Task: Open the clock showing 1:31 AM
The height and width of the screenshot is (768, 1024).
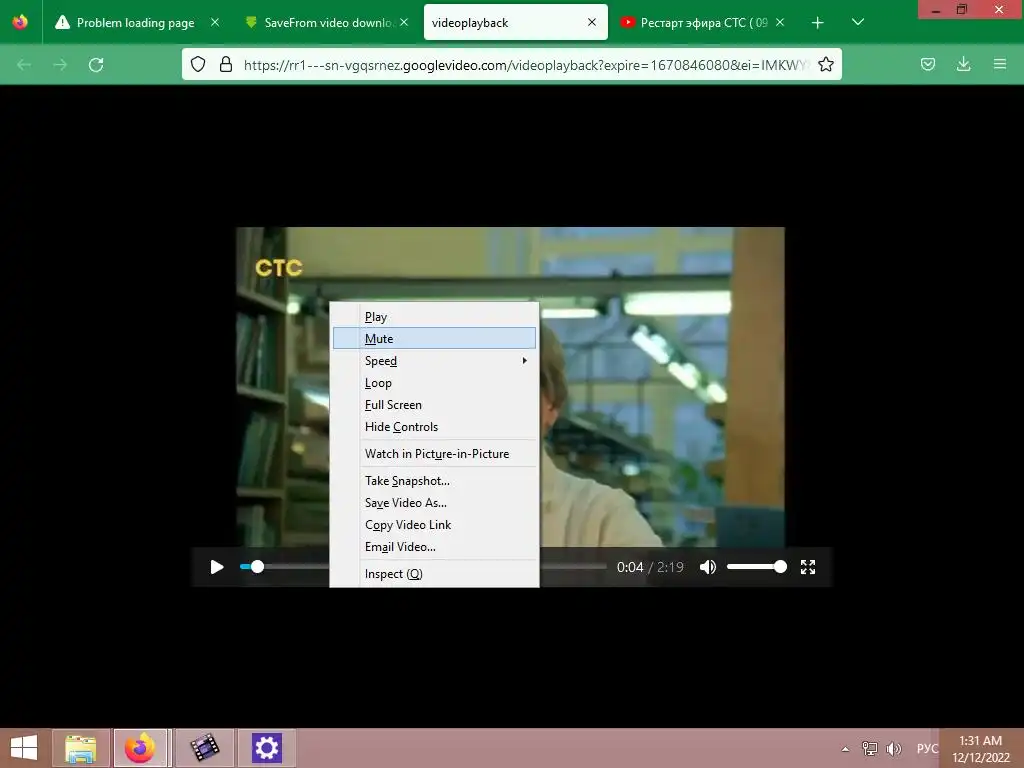Action: point(980,748)
